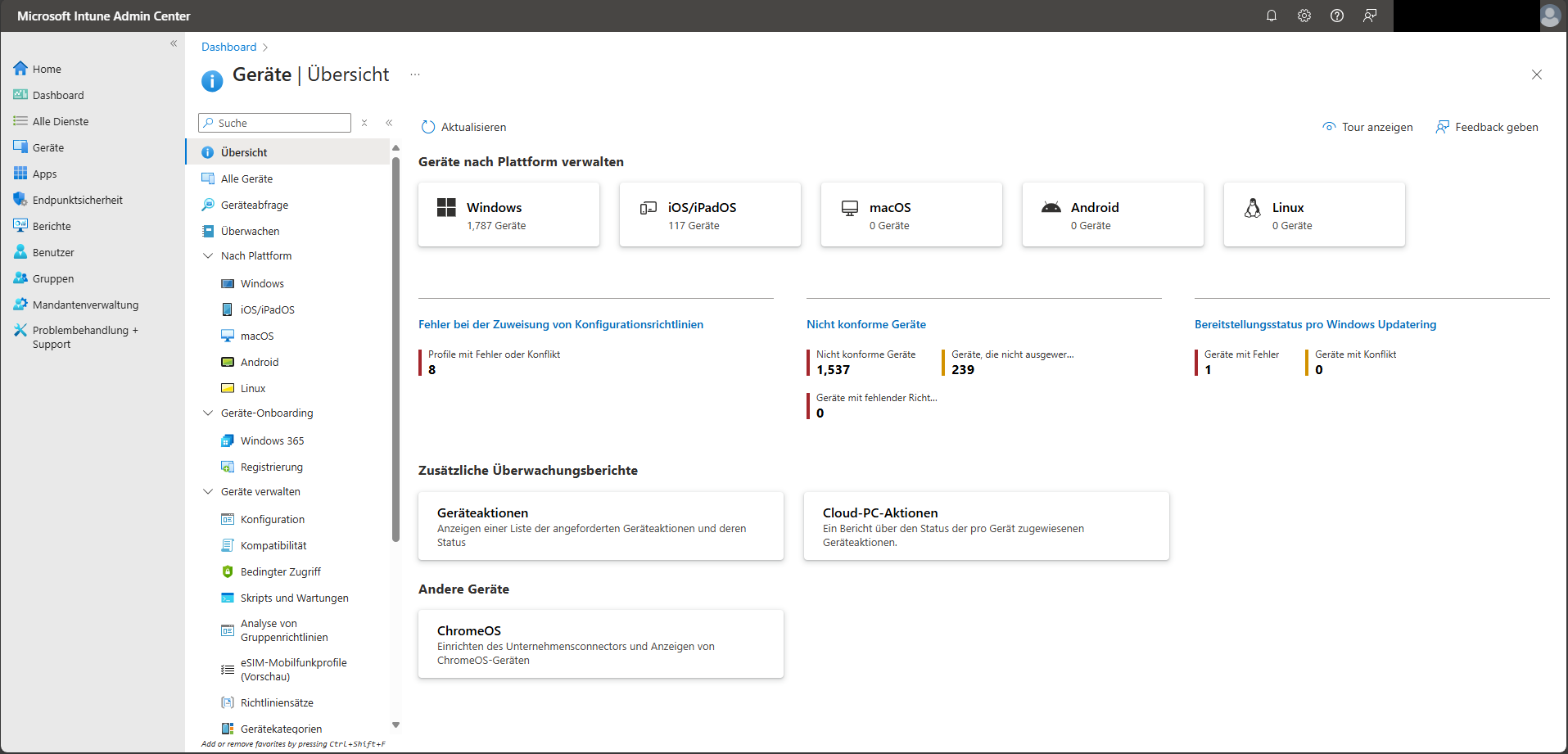This screenshot has width=1568, height=754.
Task: Click the Dashboard breadcrumb link
Action: pyautogui.click(x=228, y=47)
